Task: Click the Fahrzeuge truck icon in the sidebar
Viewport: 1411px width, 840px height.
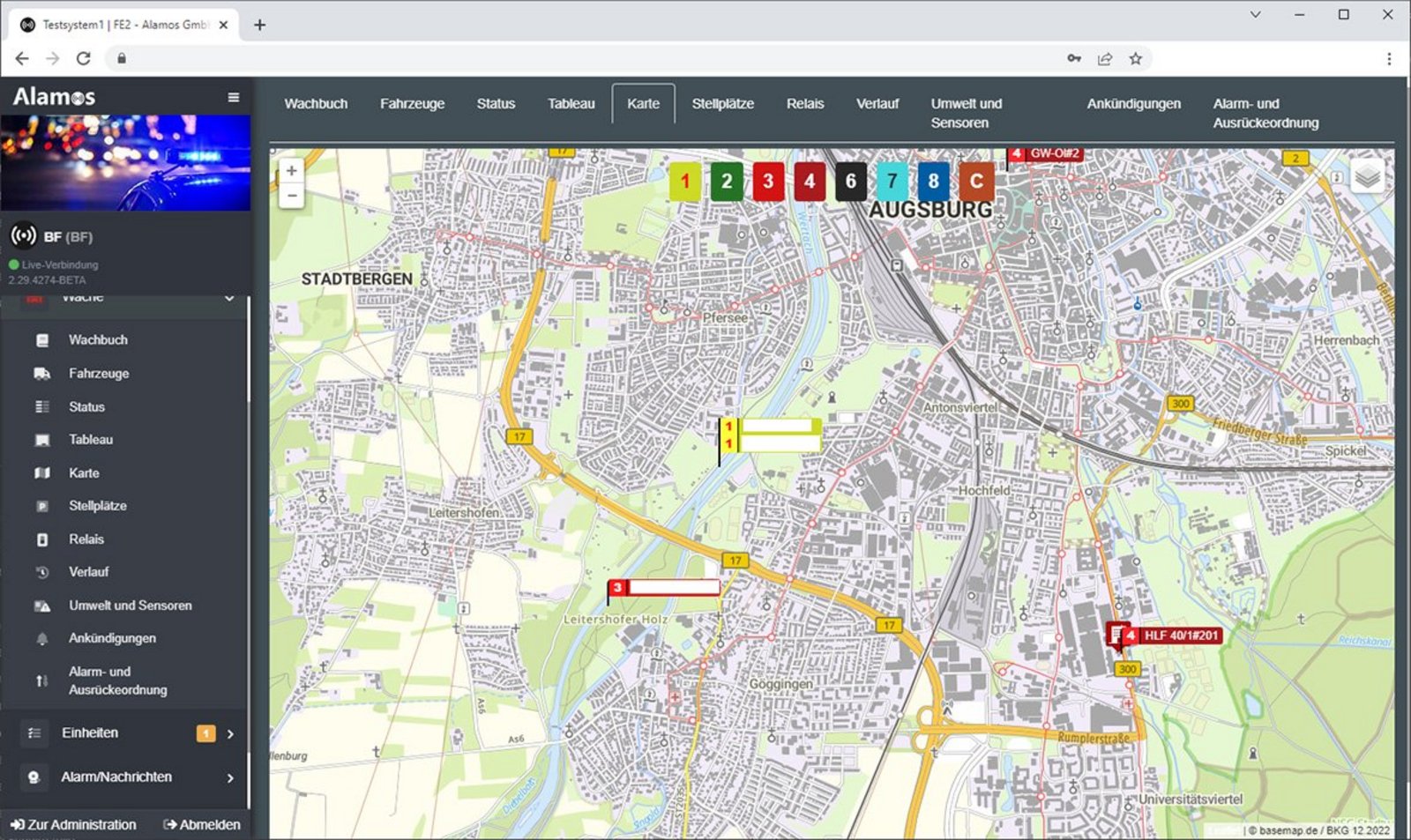Action: [41, 374]
